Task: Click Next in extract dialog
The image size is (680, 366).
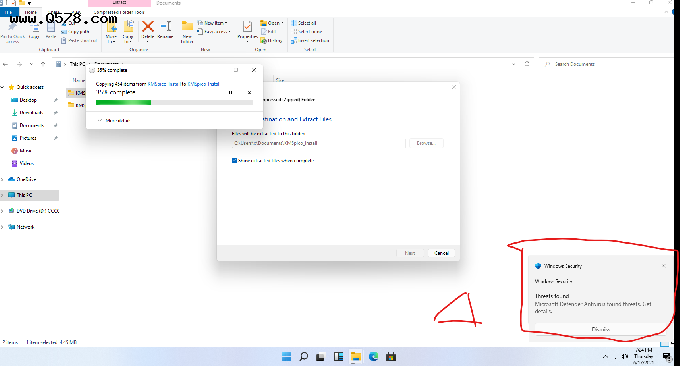Action: click(x=410, y=253)
